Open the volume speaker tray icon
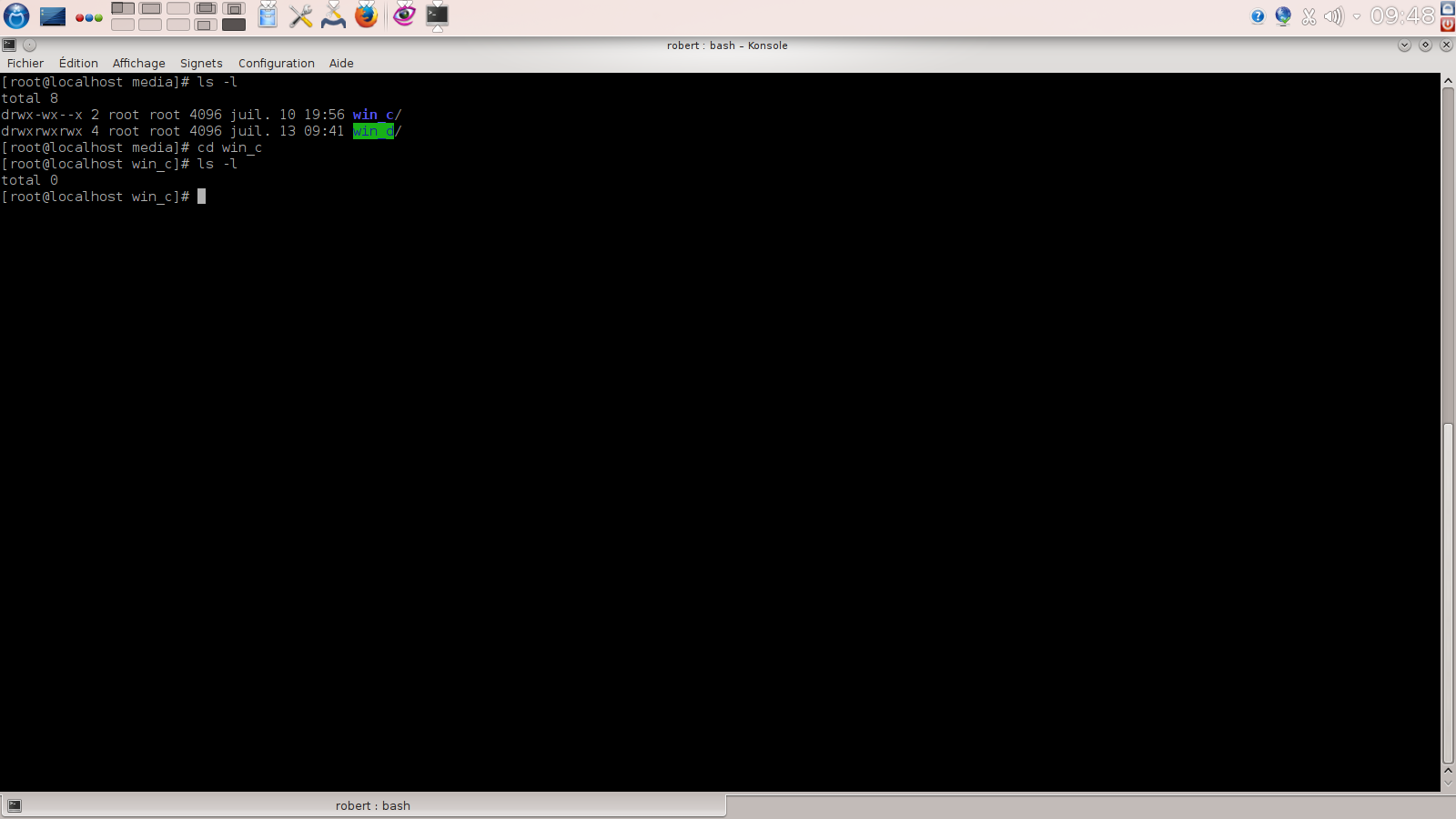 (x=1333, y=16)
